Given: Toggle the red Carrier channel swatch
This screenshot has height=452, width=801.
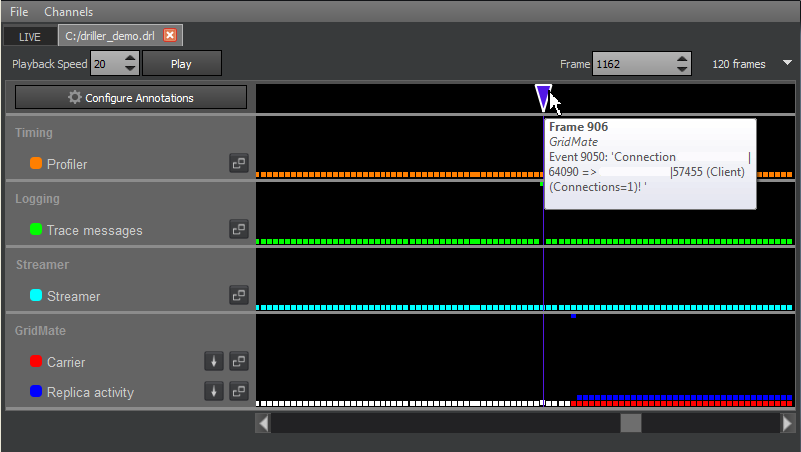Looking at the screenshot, I should [36, 362].
